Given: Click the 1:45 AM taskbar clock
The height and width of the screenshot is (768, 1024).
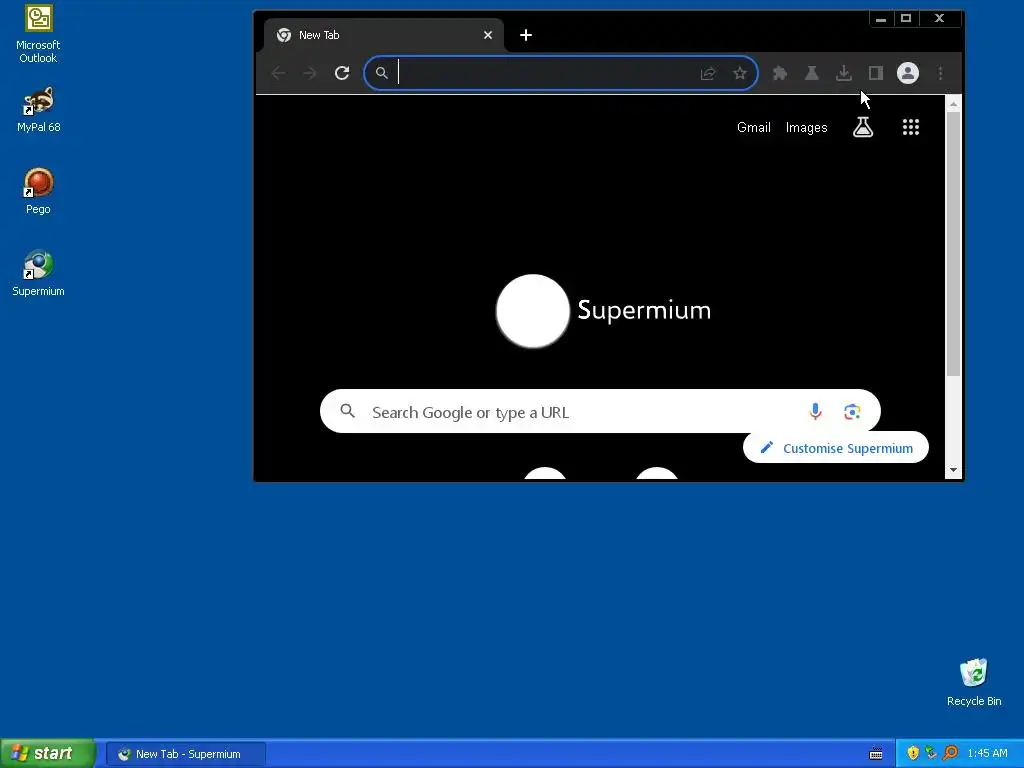Looking at the screenshot, I should click(x=987, y=753).
